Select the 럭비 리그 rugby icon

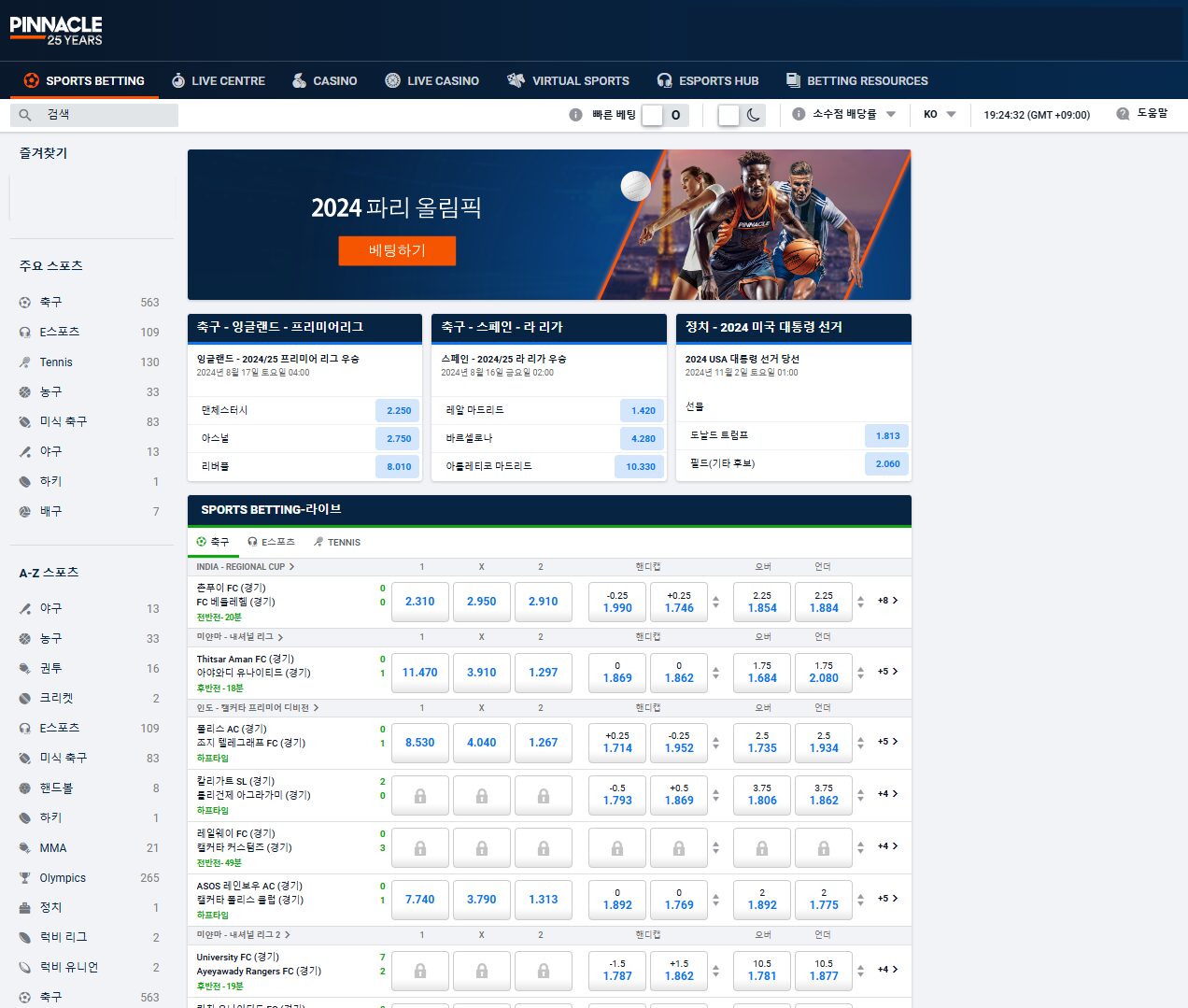pos(25,938)
